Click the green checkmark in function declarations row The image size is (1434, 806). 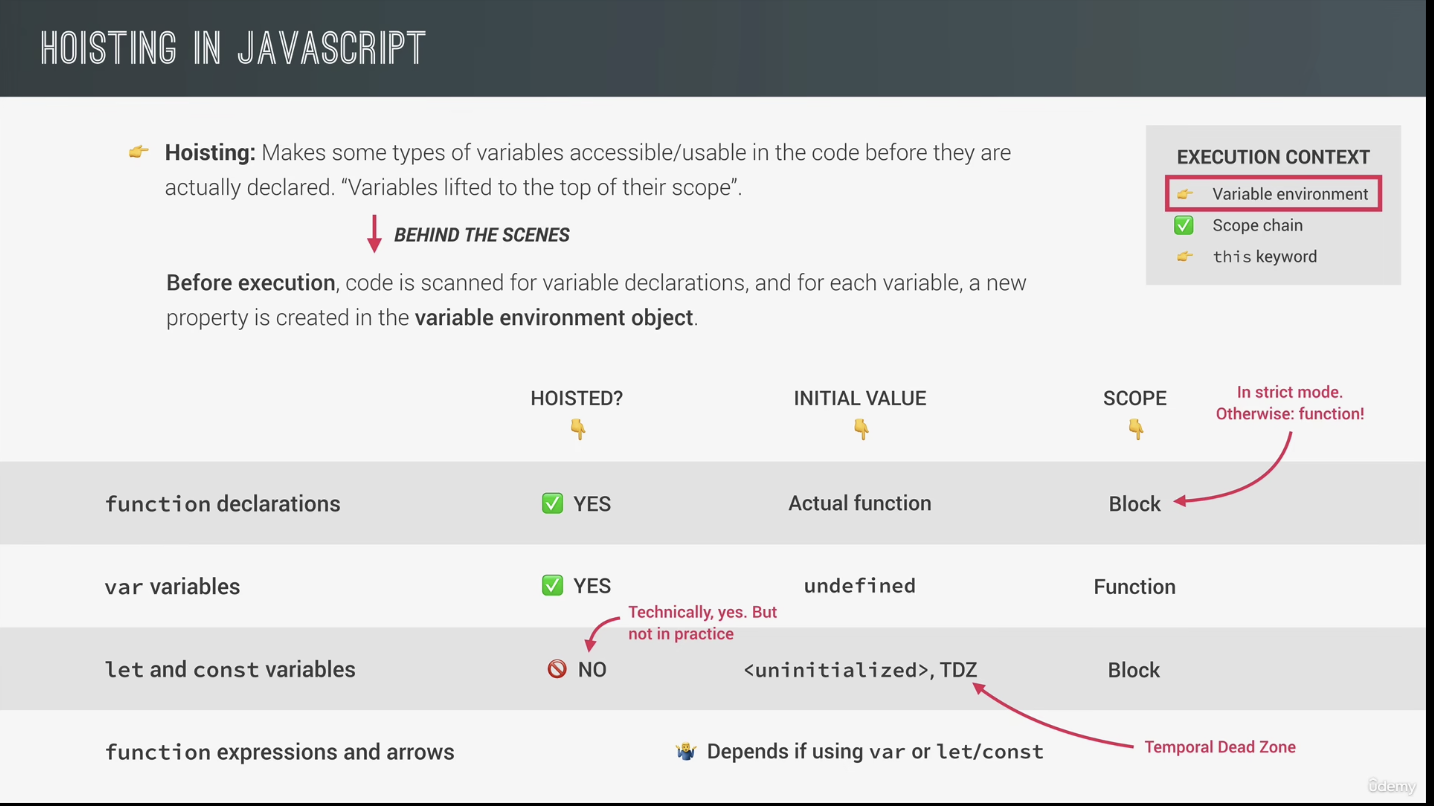pyautogui.click(x=552, y=503)
